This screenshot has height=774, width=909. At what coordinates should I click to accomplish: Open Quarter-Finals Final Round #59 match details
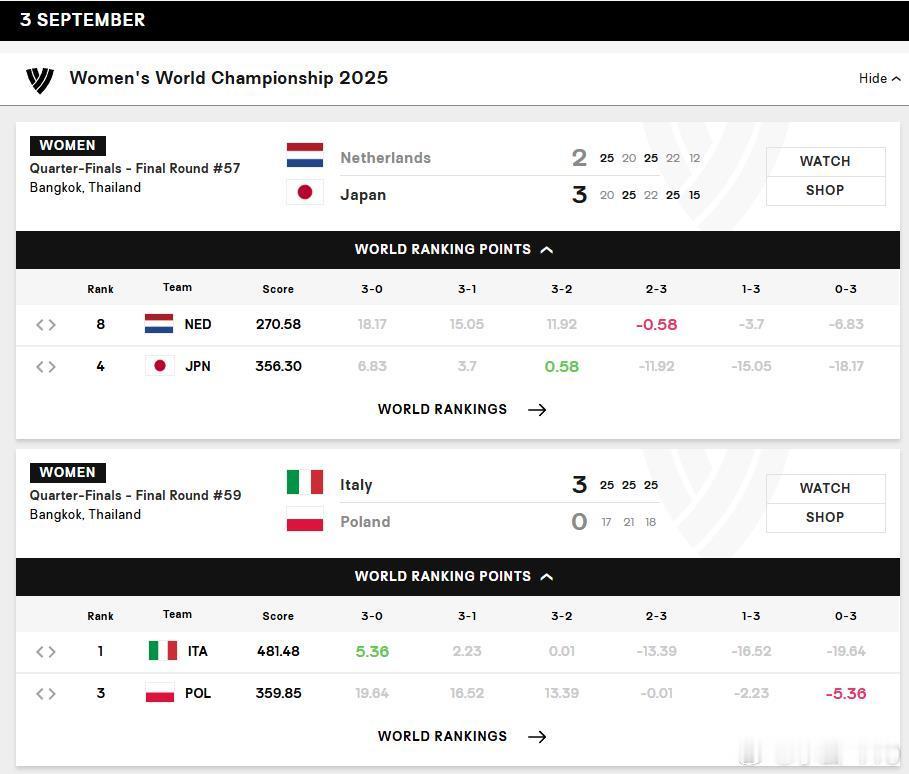[x=135, y=496]
